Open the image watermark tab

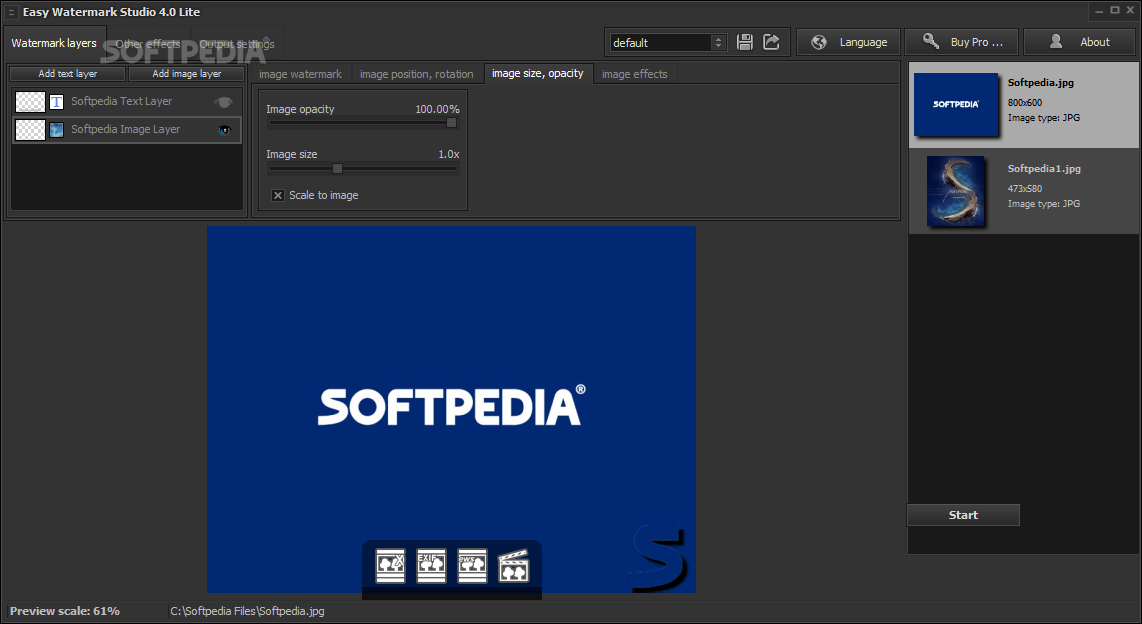click(300, 74)
